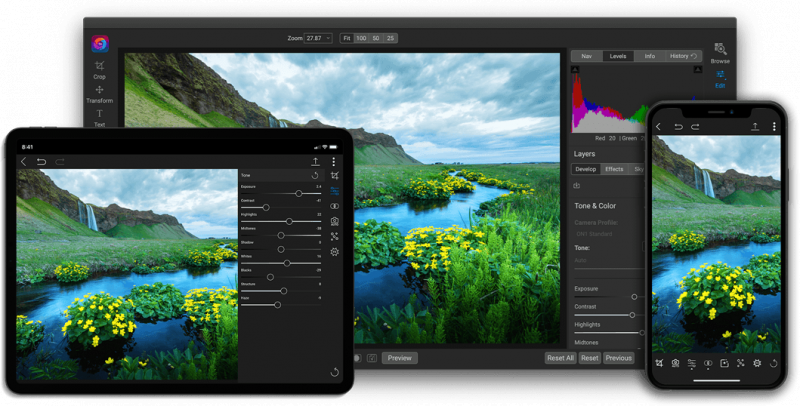This screenshot has height=406, width=800.
Task: Select the camera icon in the tablet sidebar
Action: click(x=335, y=221)
